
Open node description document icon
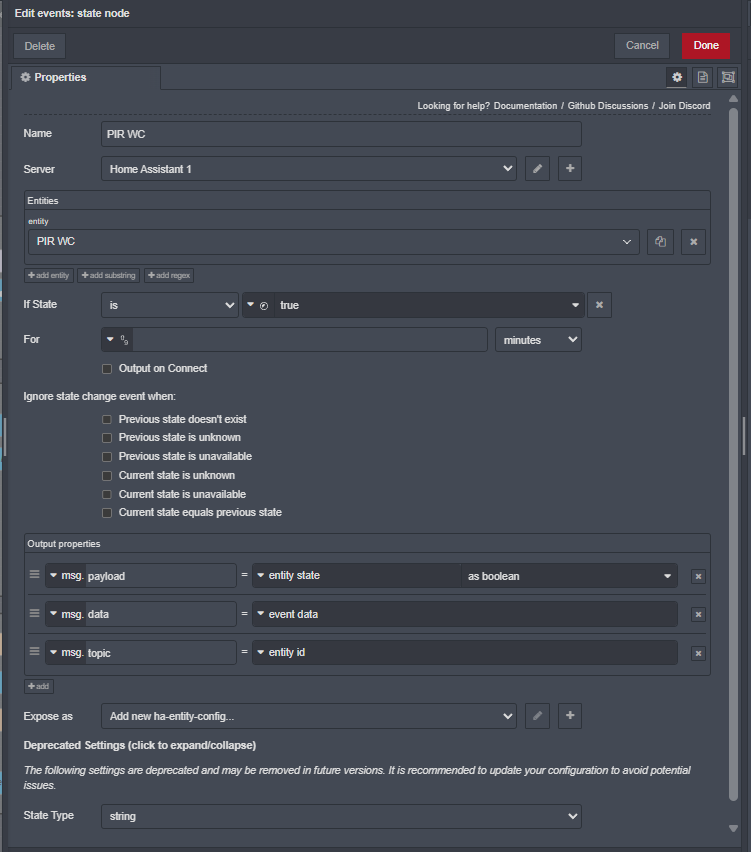(x=703, y=77)
